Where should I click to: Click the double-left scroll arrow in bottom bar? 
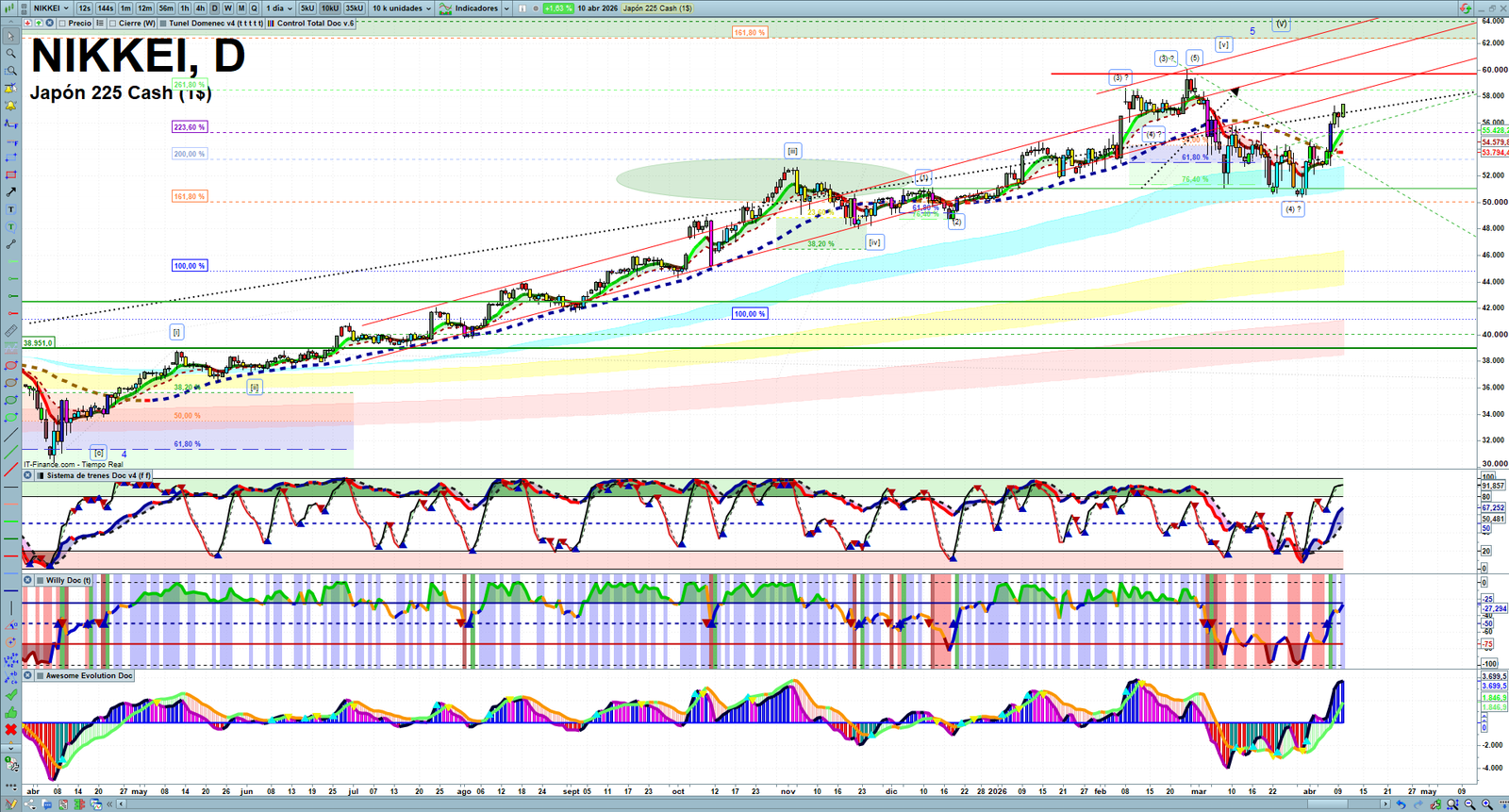[109, 804]
